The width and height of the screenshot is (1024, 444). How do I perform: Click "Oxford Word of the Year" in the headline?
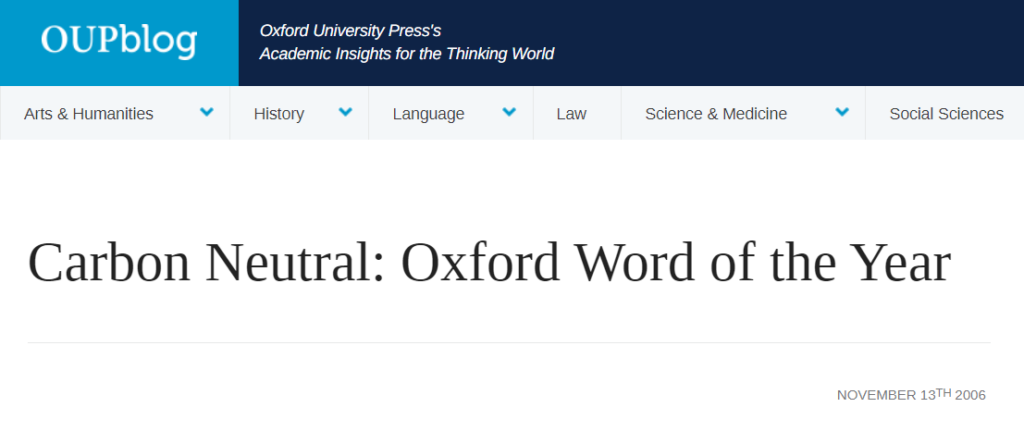(675, 264)
